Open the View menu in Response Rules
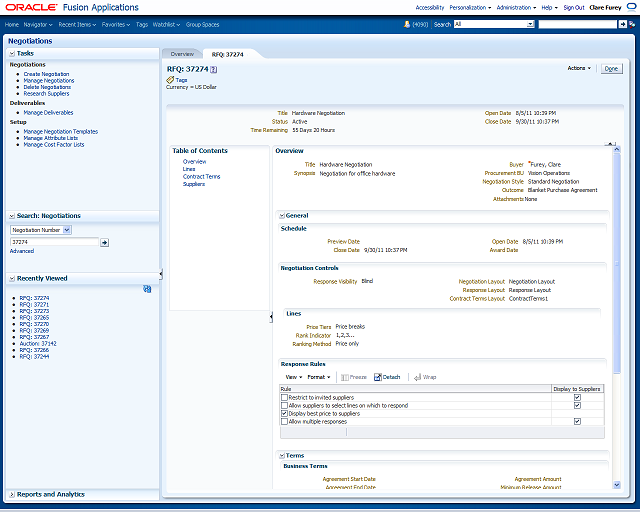 click(x=293, y=377)
